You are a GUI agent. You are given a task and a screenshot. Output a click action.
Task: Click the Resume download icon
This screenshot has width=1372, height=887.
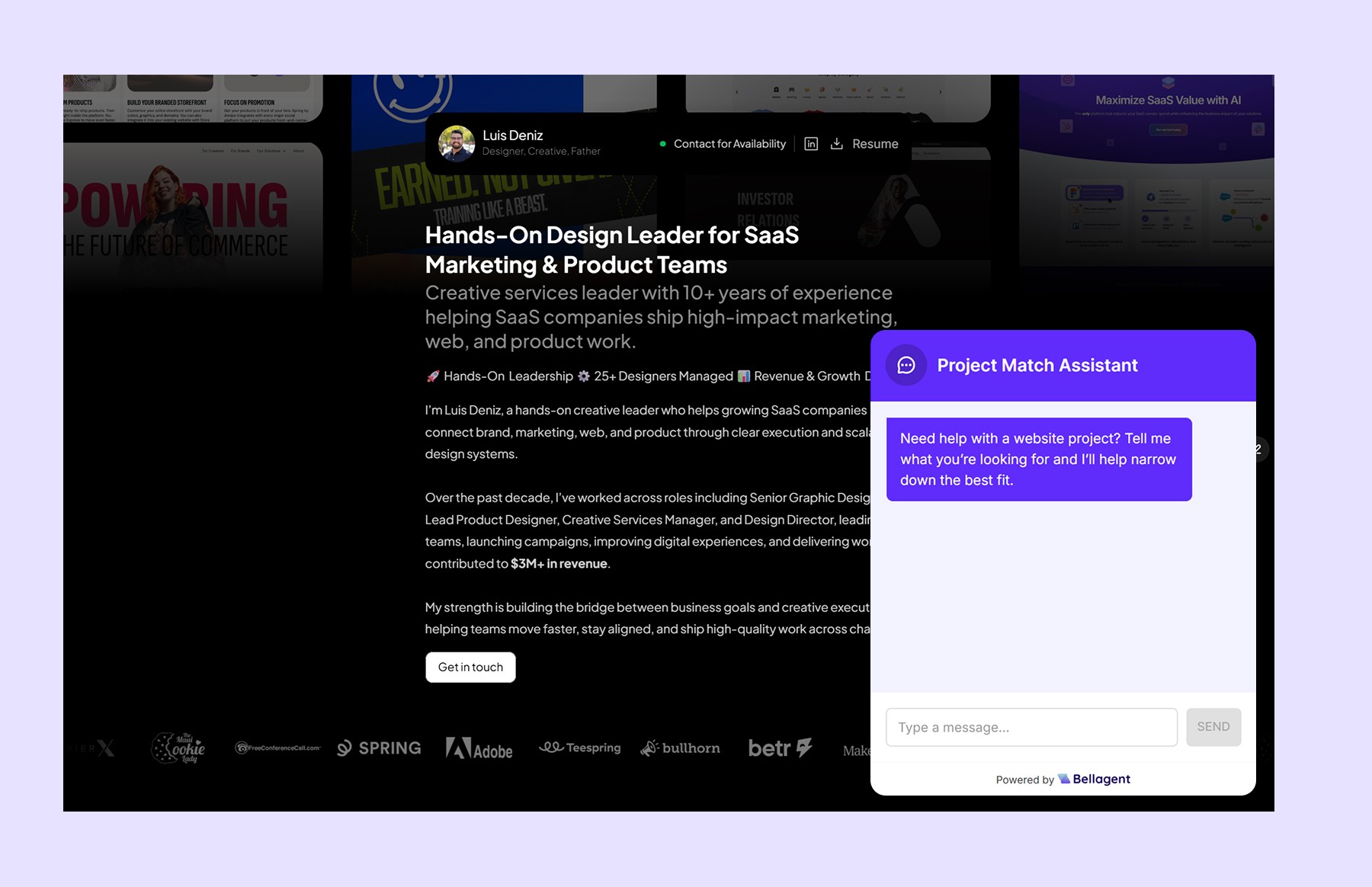836,143
